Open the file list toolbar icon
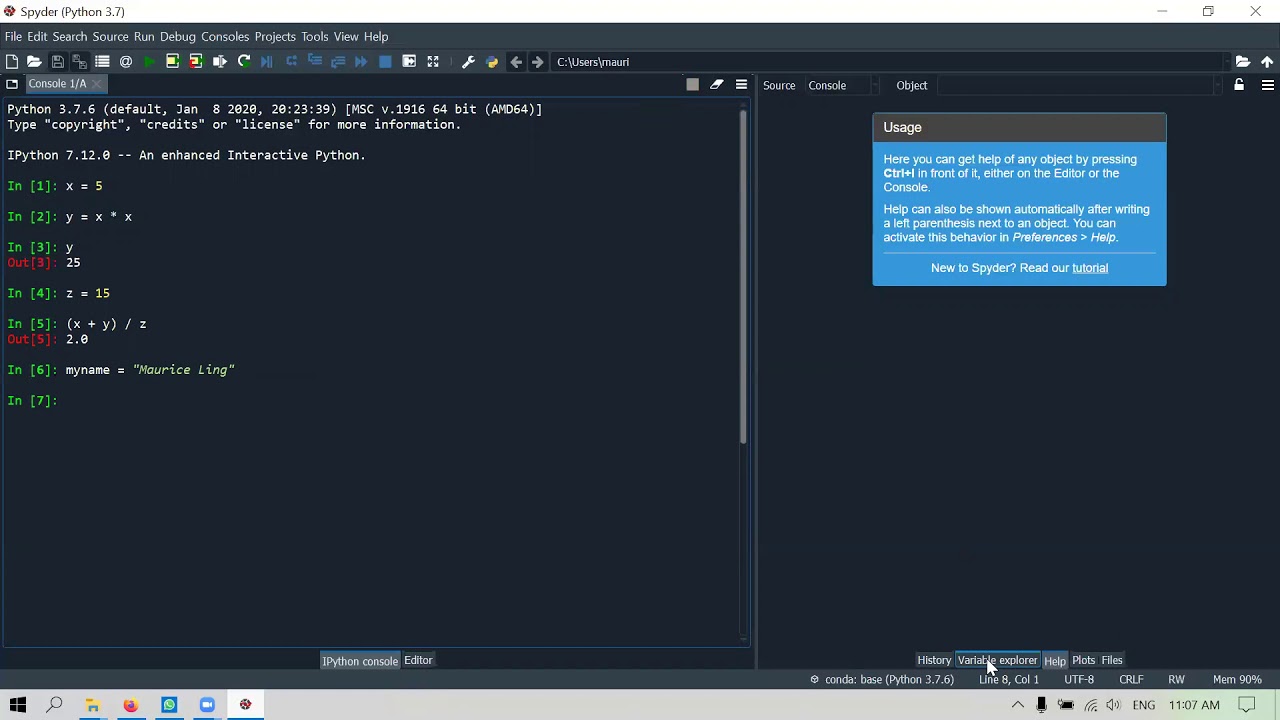The height and width of the screenshot is (720, 1280). pos(102,62)
